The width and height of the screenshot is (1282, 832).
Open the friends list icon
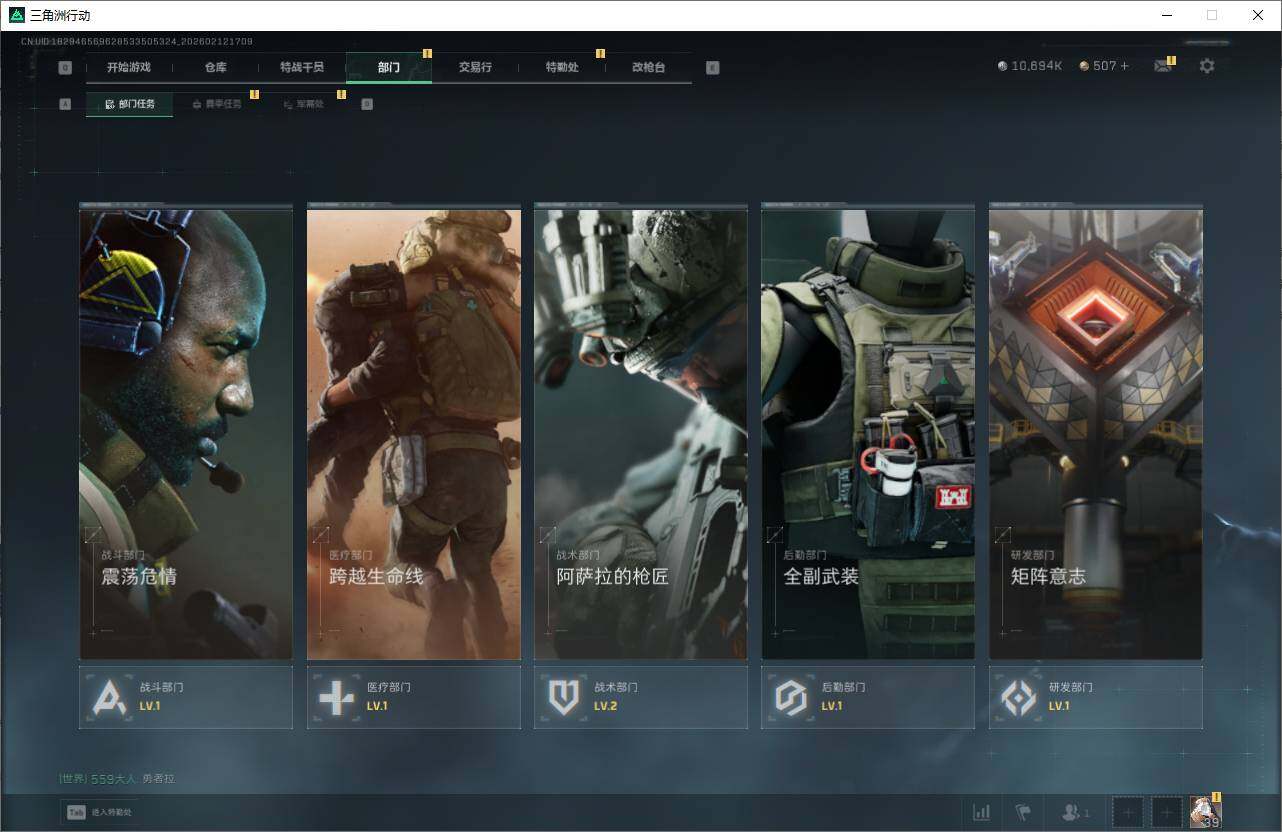(x=1074, y=812)
